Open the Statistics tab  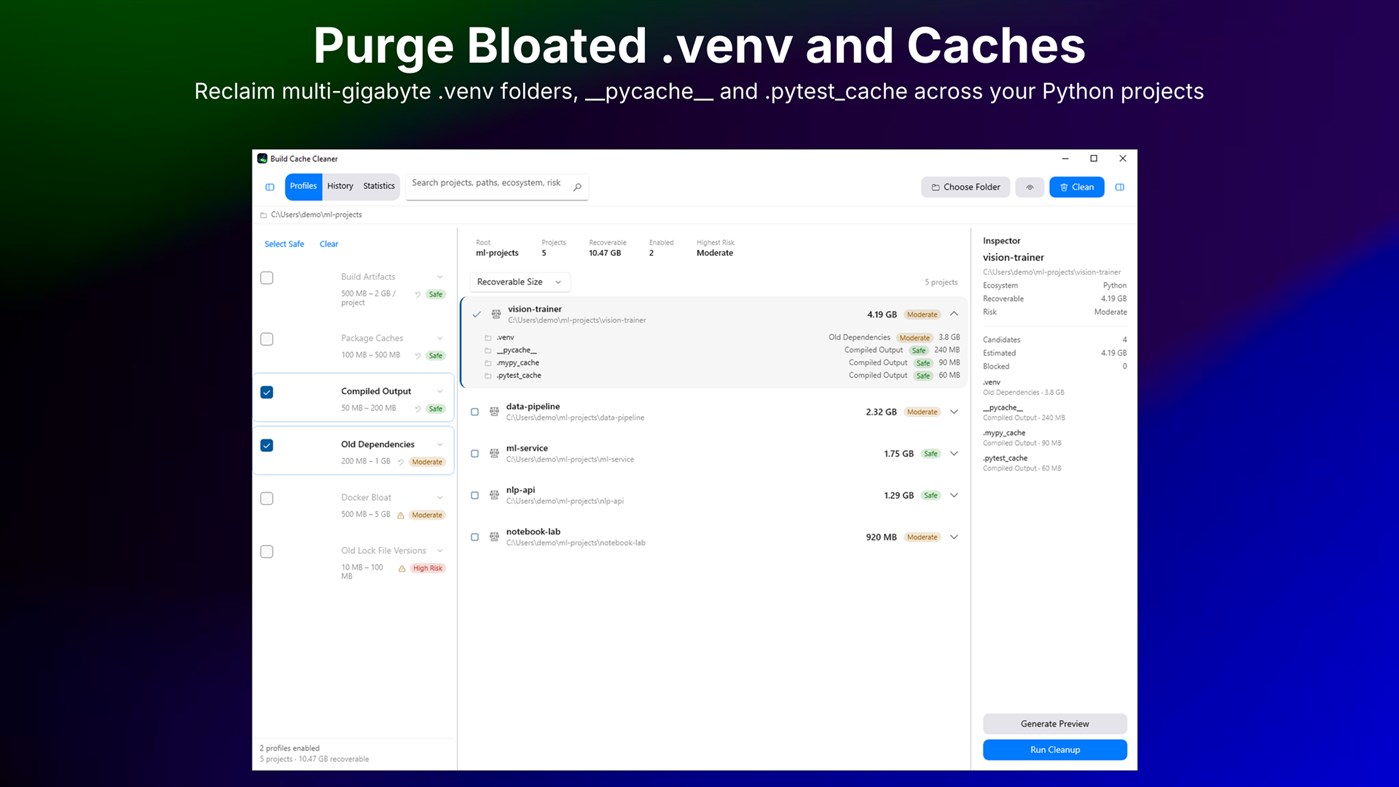[x=379, y=186]
